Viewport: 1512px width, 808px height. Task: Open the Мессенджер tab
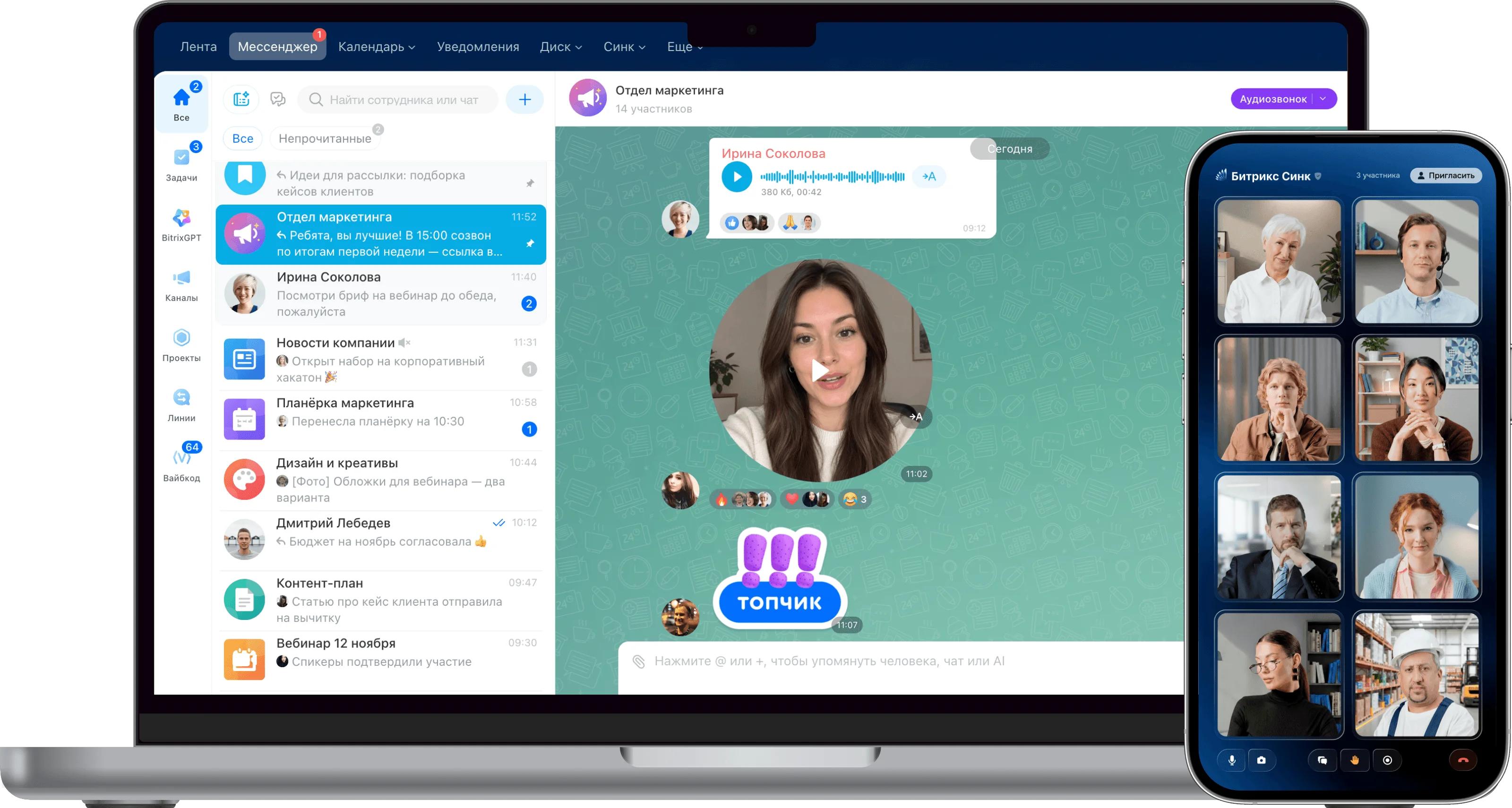tap(277, 46)
